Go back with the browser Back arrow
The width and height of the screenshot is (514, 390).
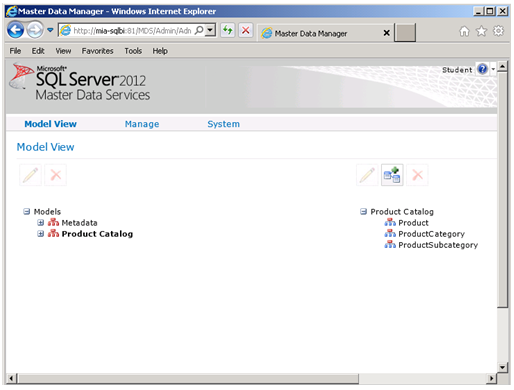pyautogui.click(x=15, y=30)
